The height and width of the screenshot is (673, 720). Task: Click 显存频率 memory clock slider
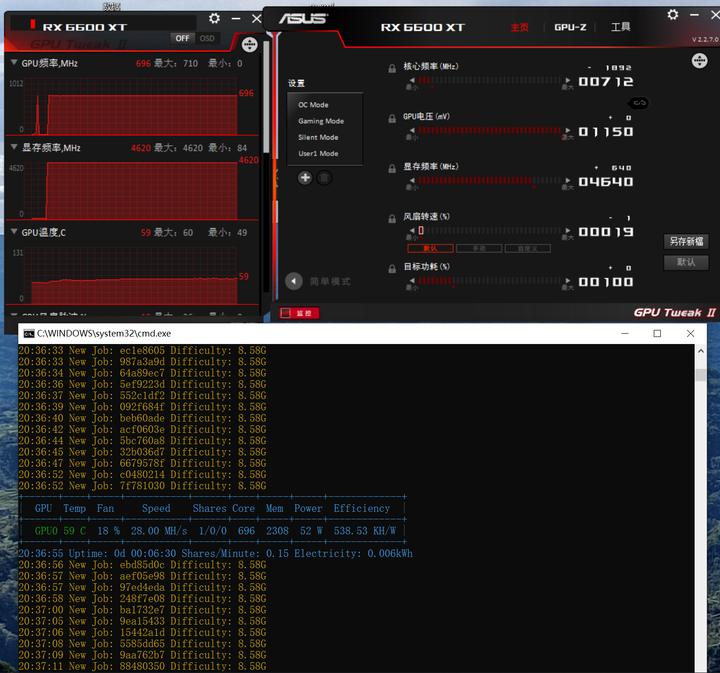click(x=490, y=181)
